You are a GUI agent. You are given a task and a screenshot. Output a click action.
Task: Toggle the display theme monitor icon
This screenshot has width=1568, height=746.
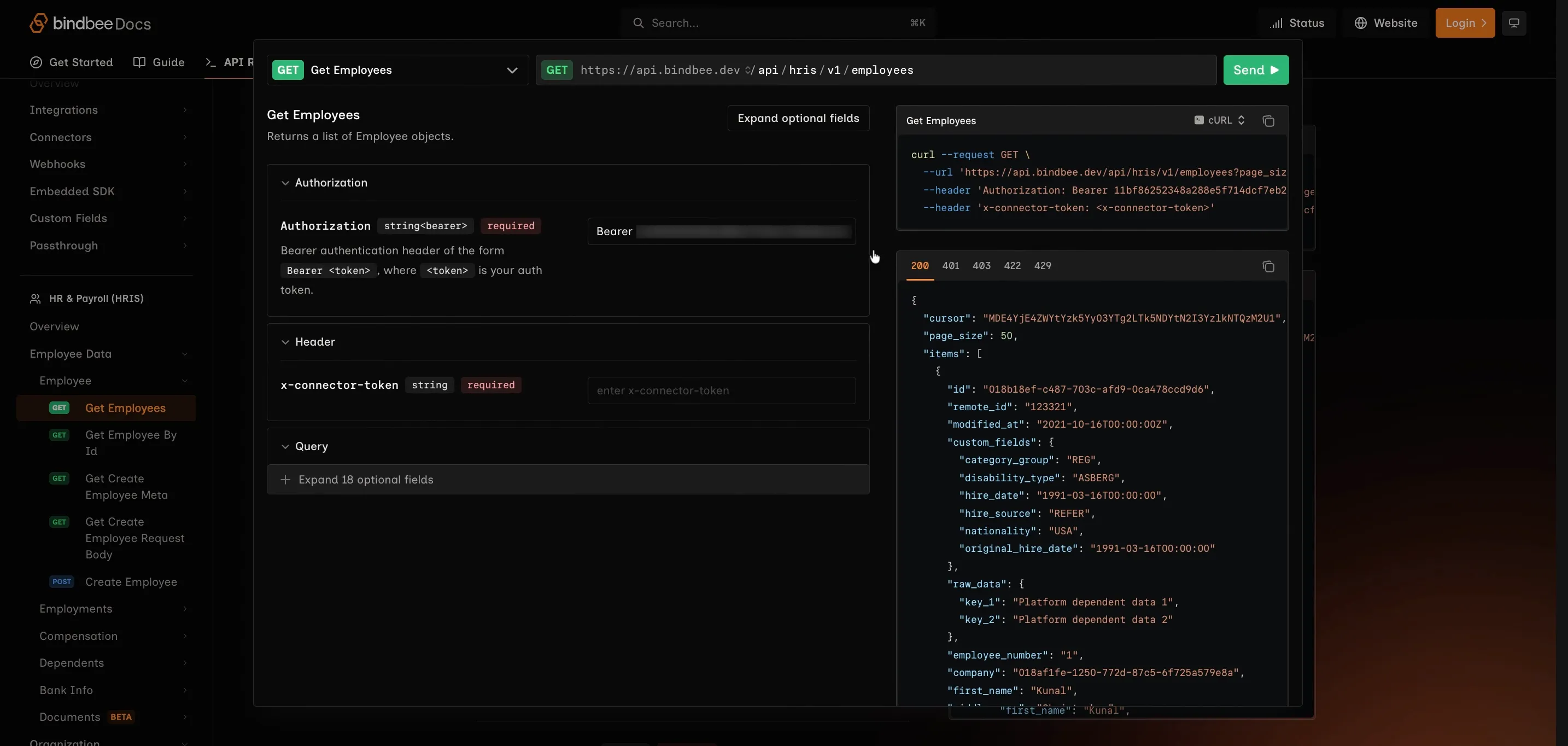click(1514, 23)
